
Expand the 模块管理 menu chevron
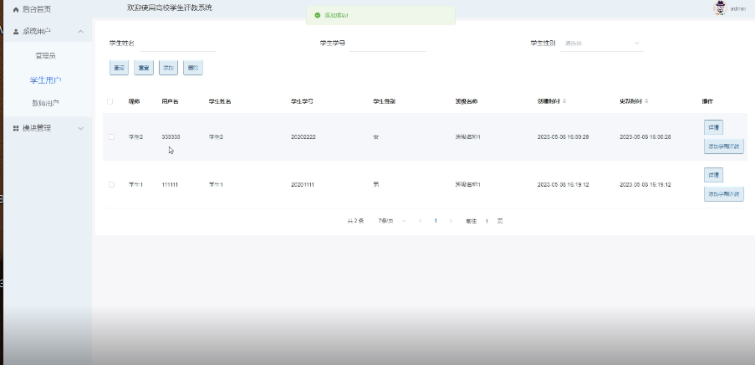tap(81, 128)
